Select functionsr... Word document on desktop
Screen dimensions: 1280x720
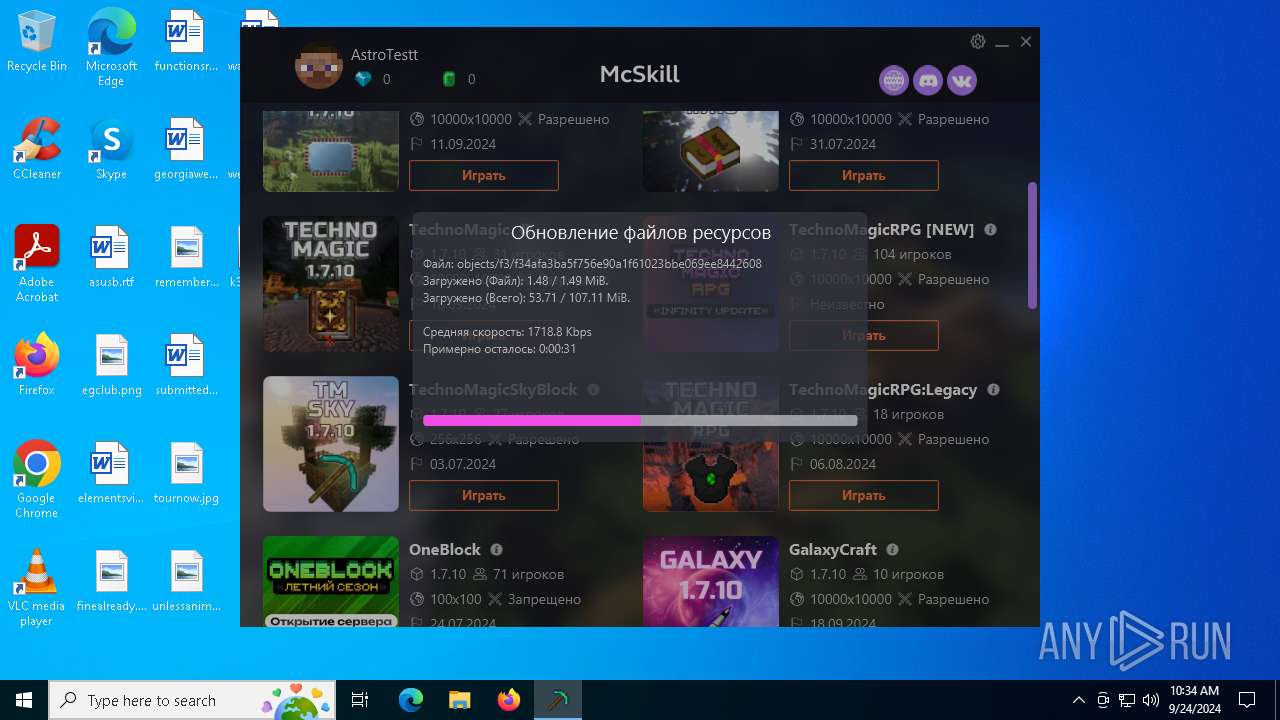(186, 42)
